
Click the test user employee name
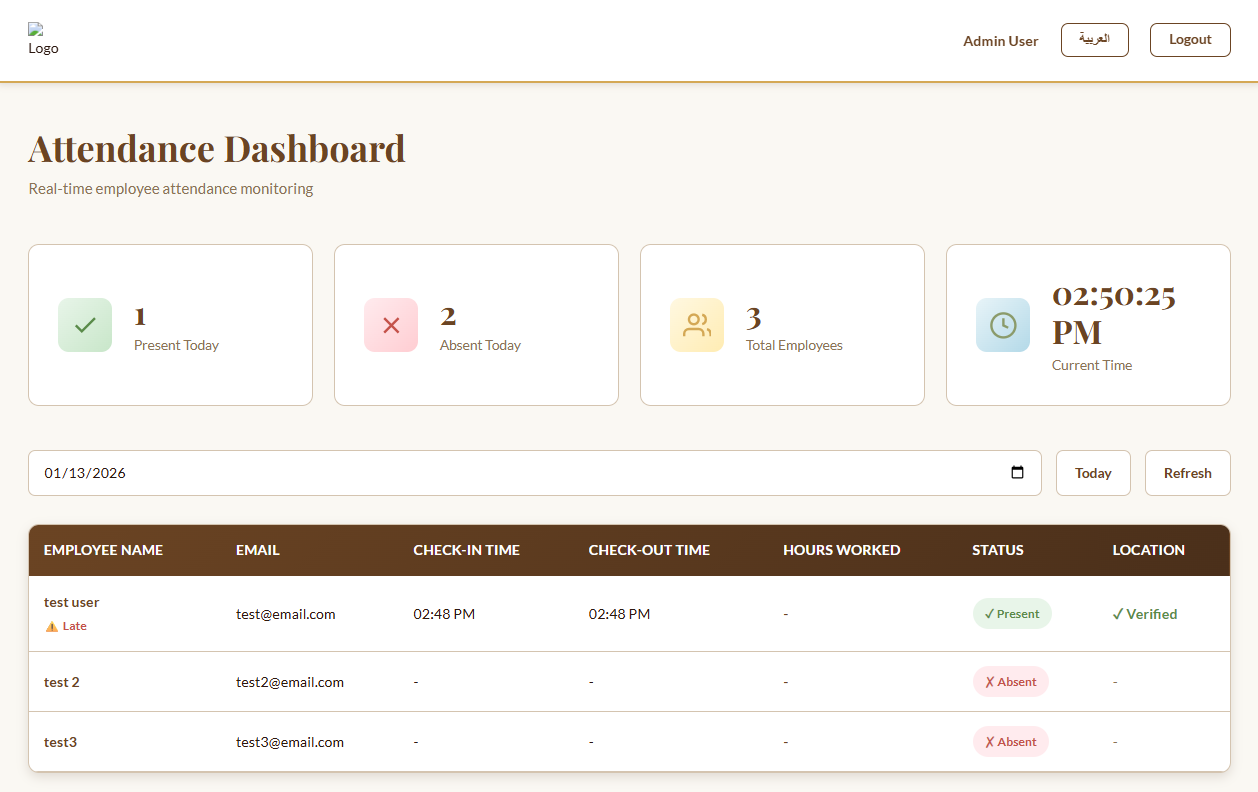71,602
